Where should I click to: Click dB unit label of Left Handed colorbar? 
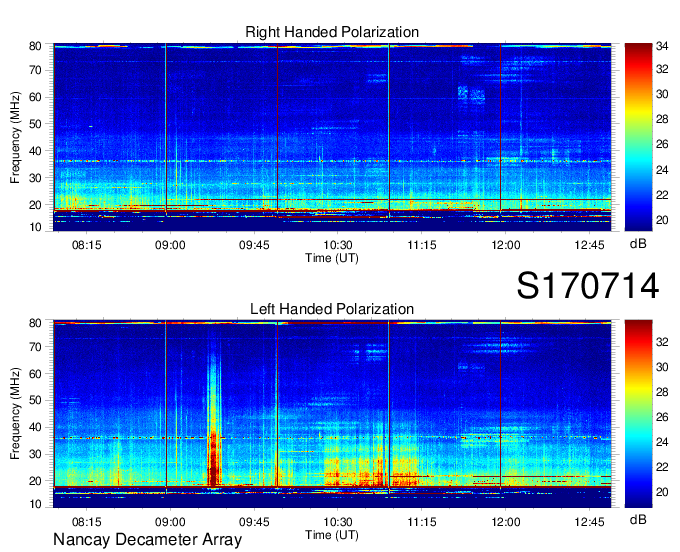[x=638, y=519]
